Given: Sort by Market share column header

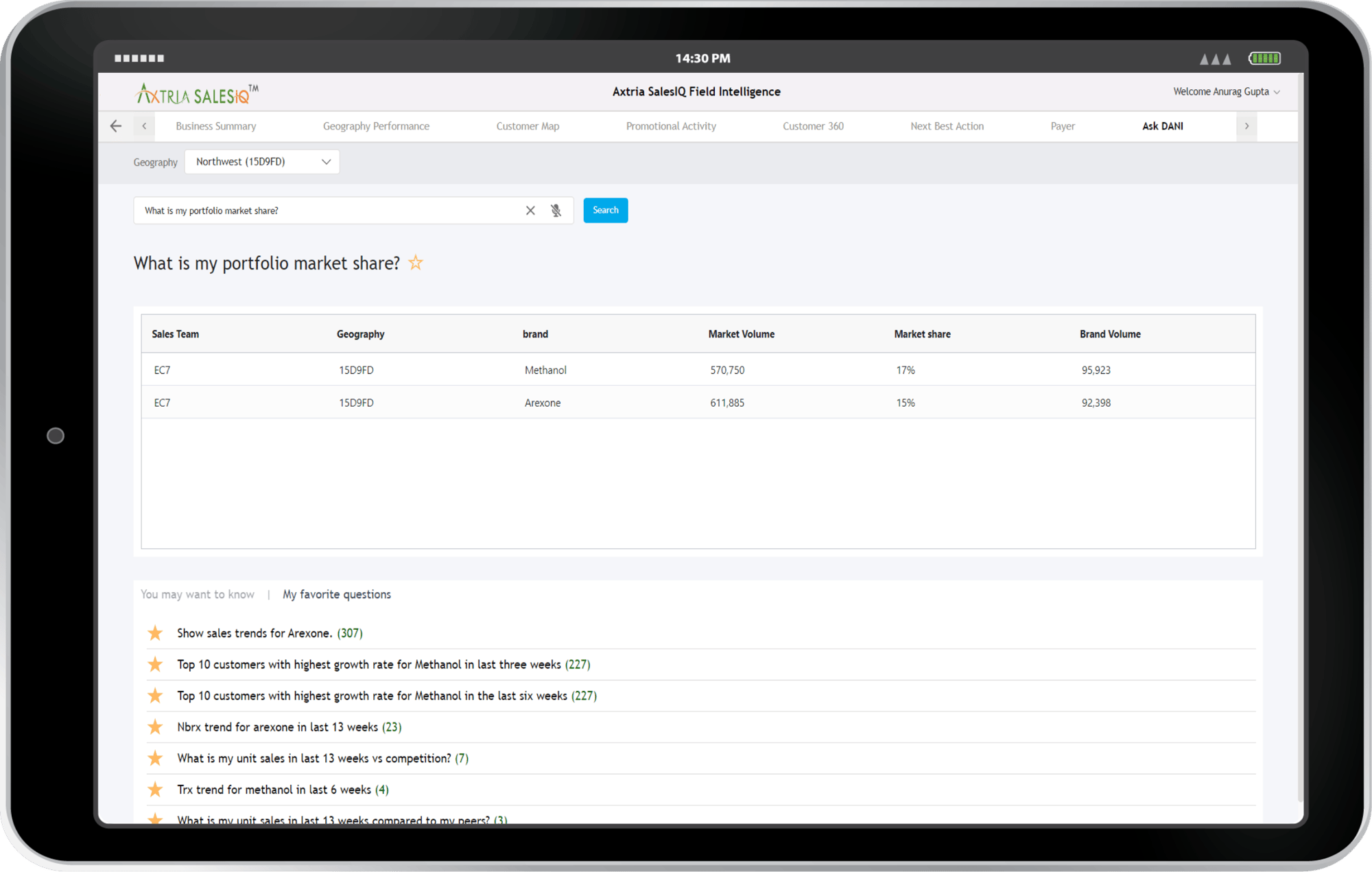Looking at the screenshot, I should [x=922, y=334].
